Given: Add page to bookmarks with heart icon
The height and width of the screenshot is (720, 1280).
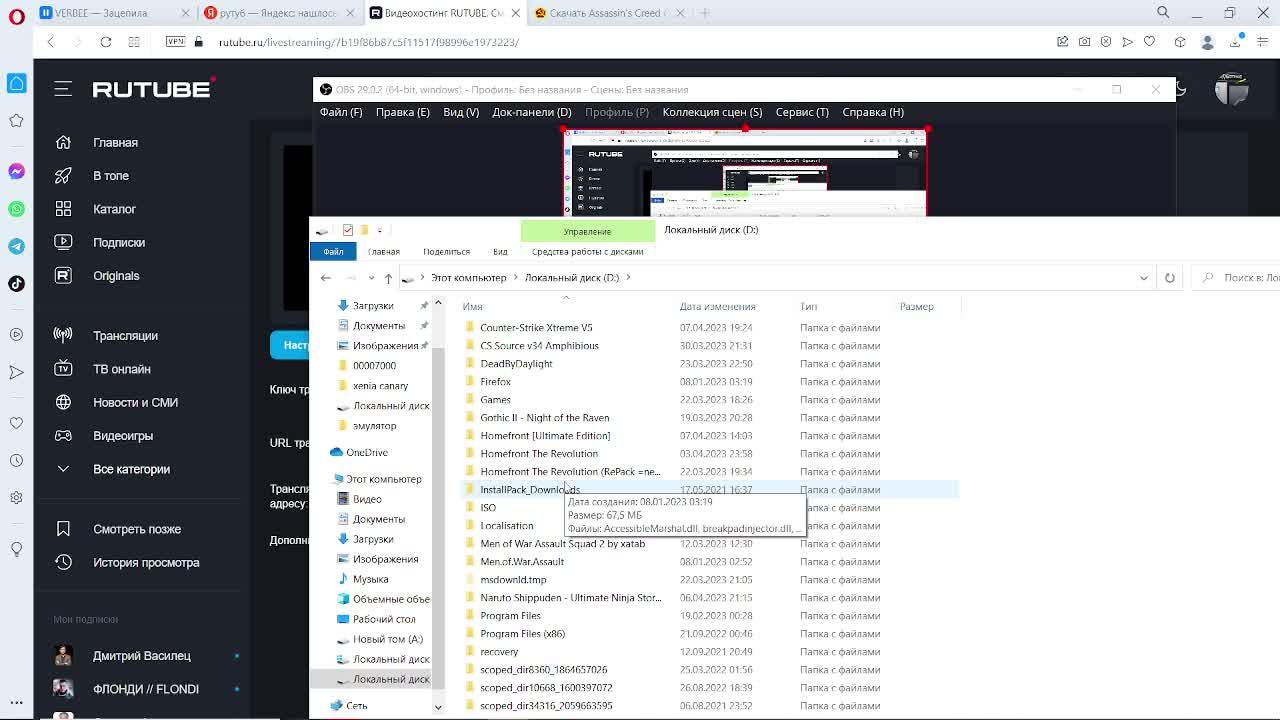Looking at the screenshot, I should 1149,42.
